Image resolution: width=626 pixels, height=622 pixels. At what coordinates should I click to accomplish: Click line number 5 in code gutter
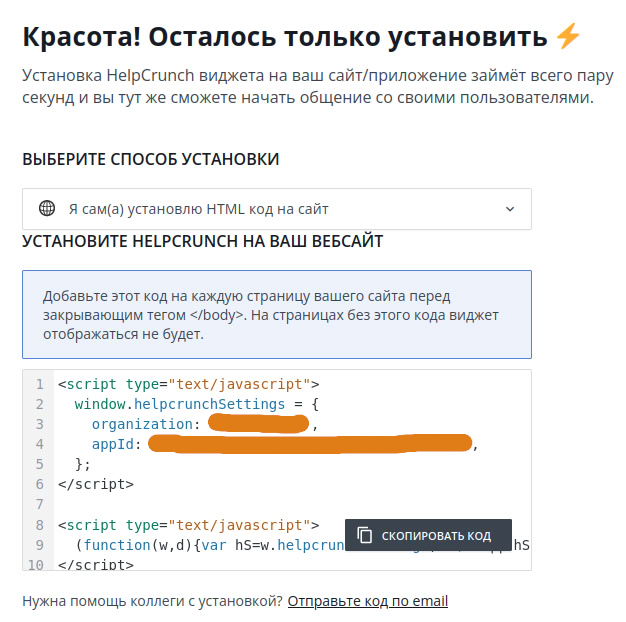click(x=39, y=464)
